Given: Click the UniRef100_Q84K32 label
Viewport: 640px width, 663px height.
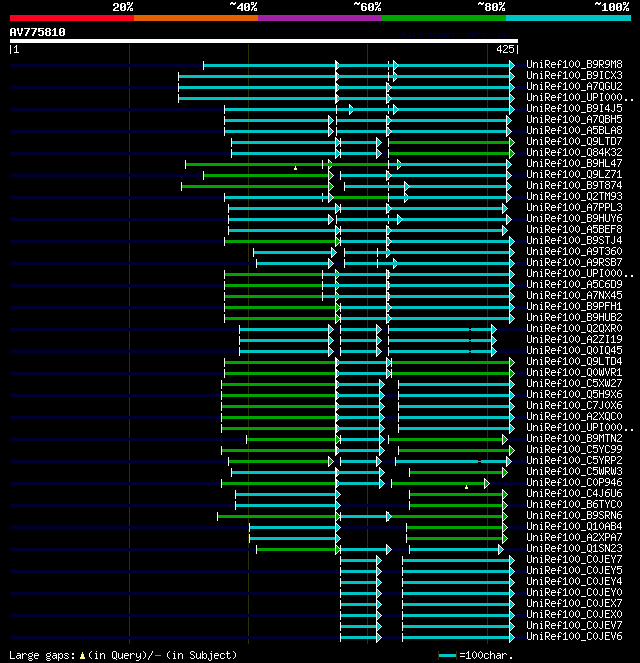Looking at the screenshot, I should click(574, 152).
